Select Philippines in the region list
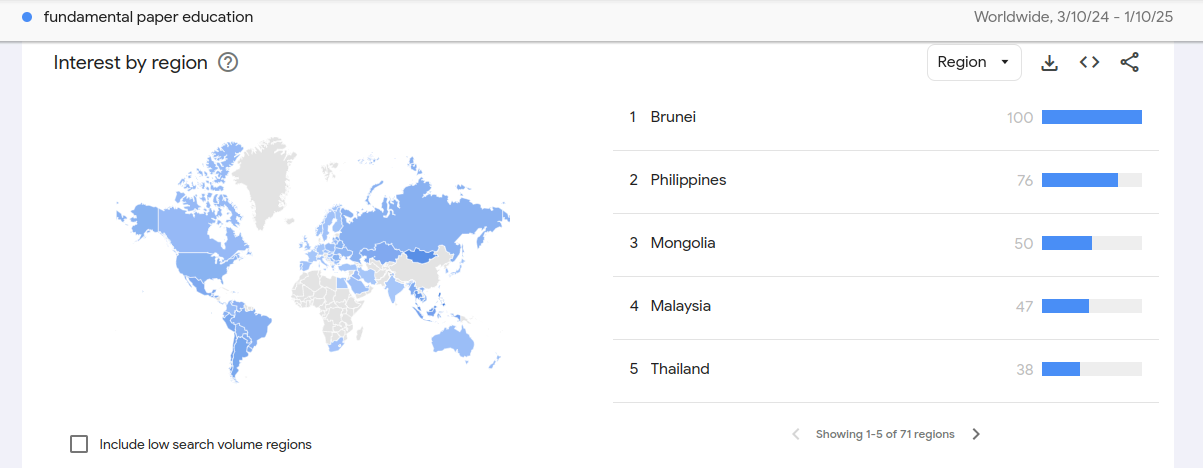The height and width of the screenshot is (468, 1203). [886, 181]
